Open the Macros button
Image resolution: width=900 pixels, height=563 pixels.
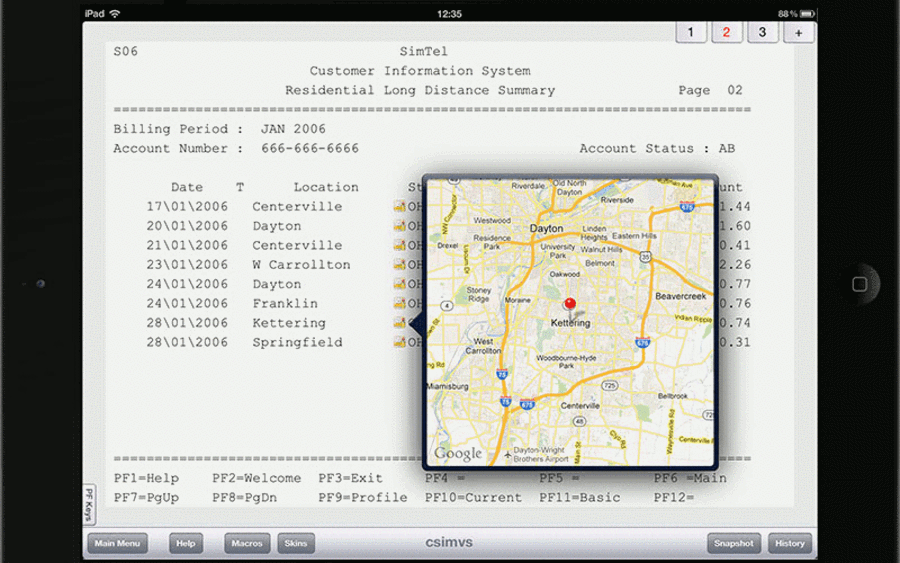[247, 543]
